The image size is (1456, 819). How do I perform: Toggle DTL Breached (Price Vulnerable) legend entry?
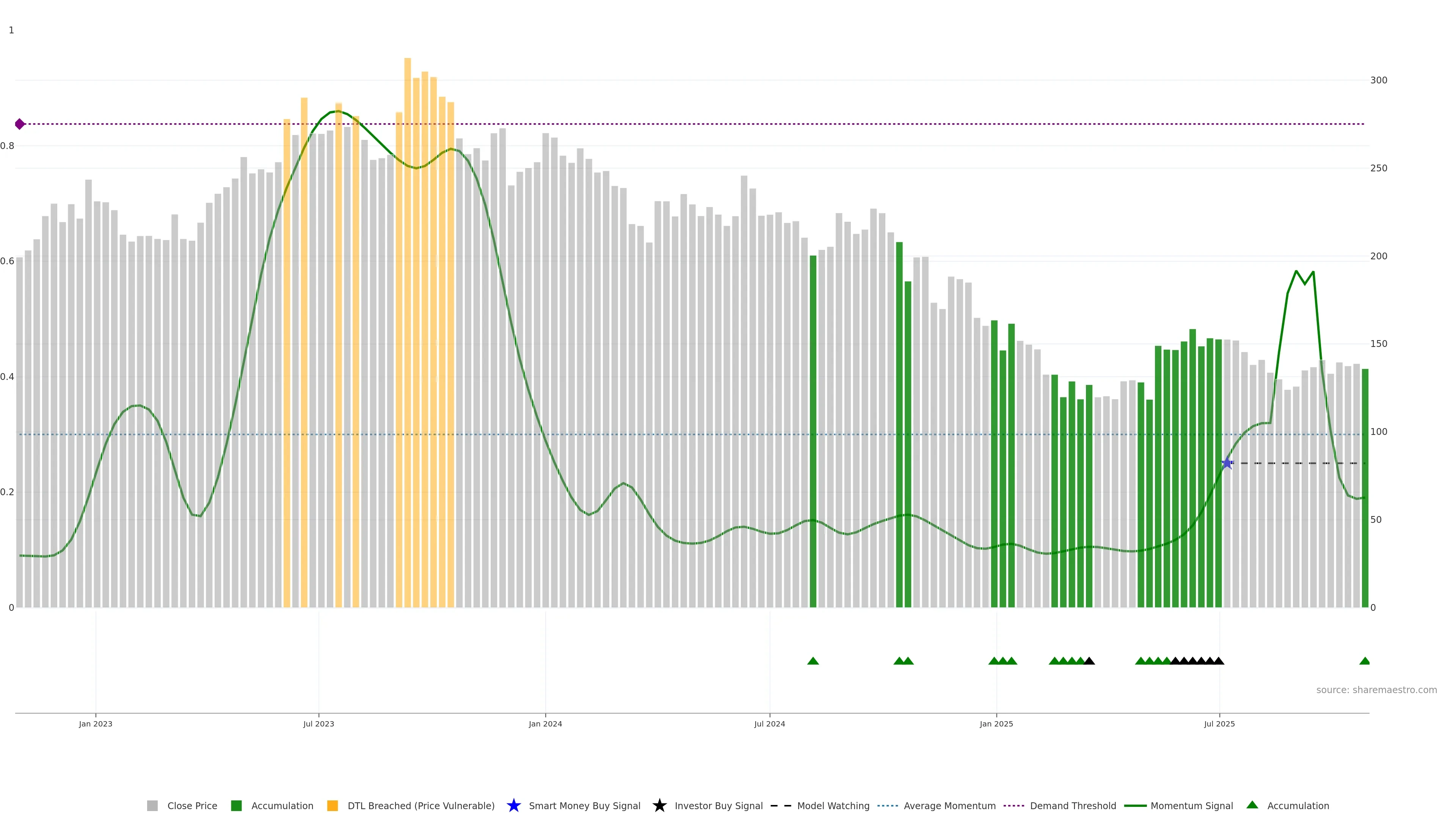tap(420, 805)
